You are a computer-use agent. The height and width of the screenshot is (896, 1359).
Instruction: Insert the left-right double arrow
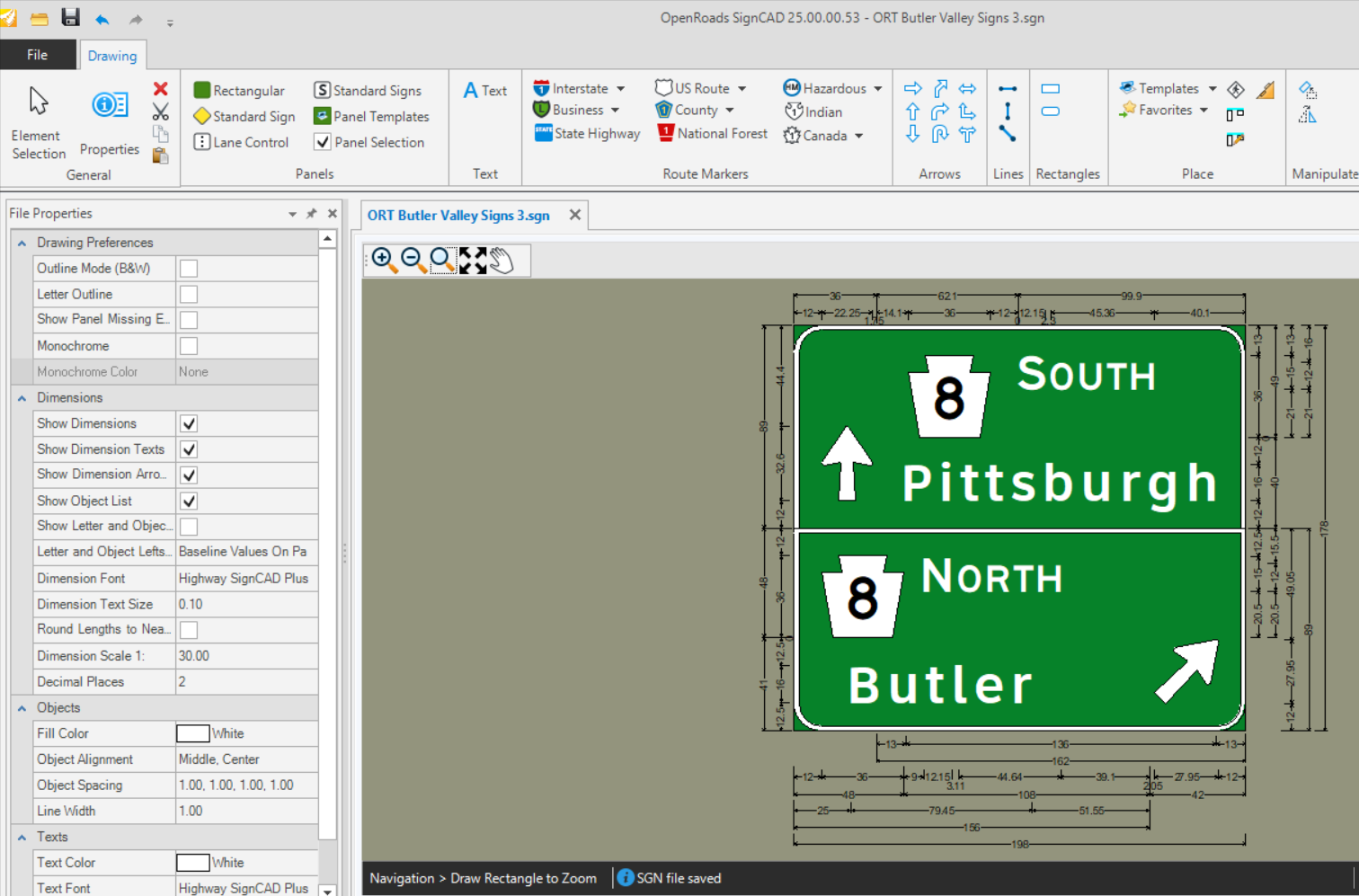[x=967, y=88]
